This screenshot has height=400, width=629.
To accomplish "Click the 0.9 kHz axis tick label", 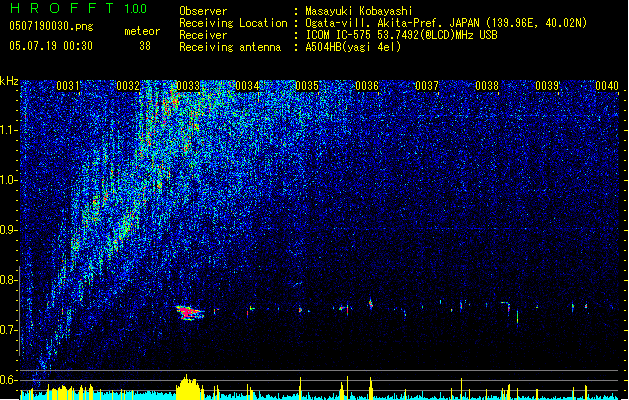I will tap(9, 230).
